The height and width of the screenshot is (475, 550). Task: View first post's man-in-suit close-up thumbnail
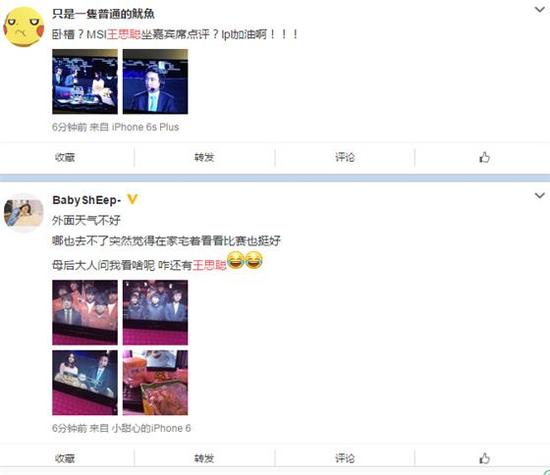(155, 81)
